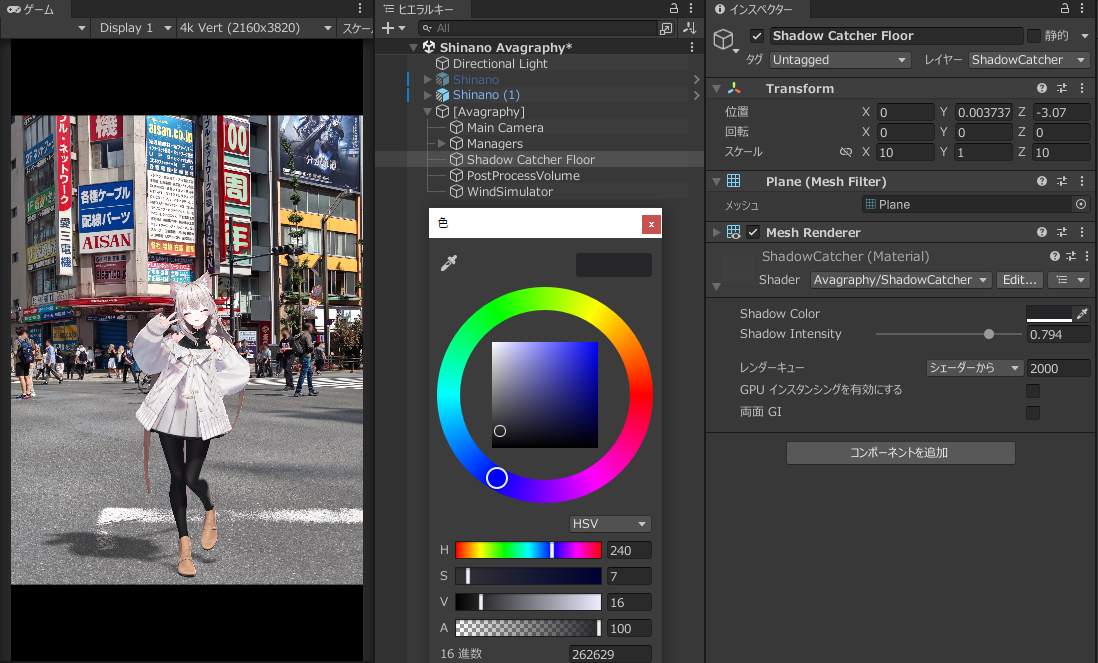This screenshot has height=663, width=1098.
Task: Toggle the scale proportion link icon
Action: [846, 152]
